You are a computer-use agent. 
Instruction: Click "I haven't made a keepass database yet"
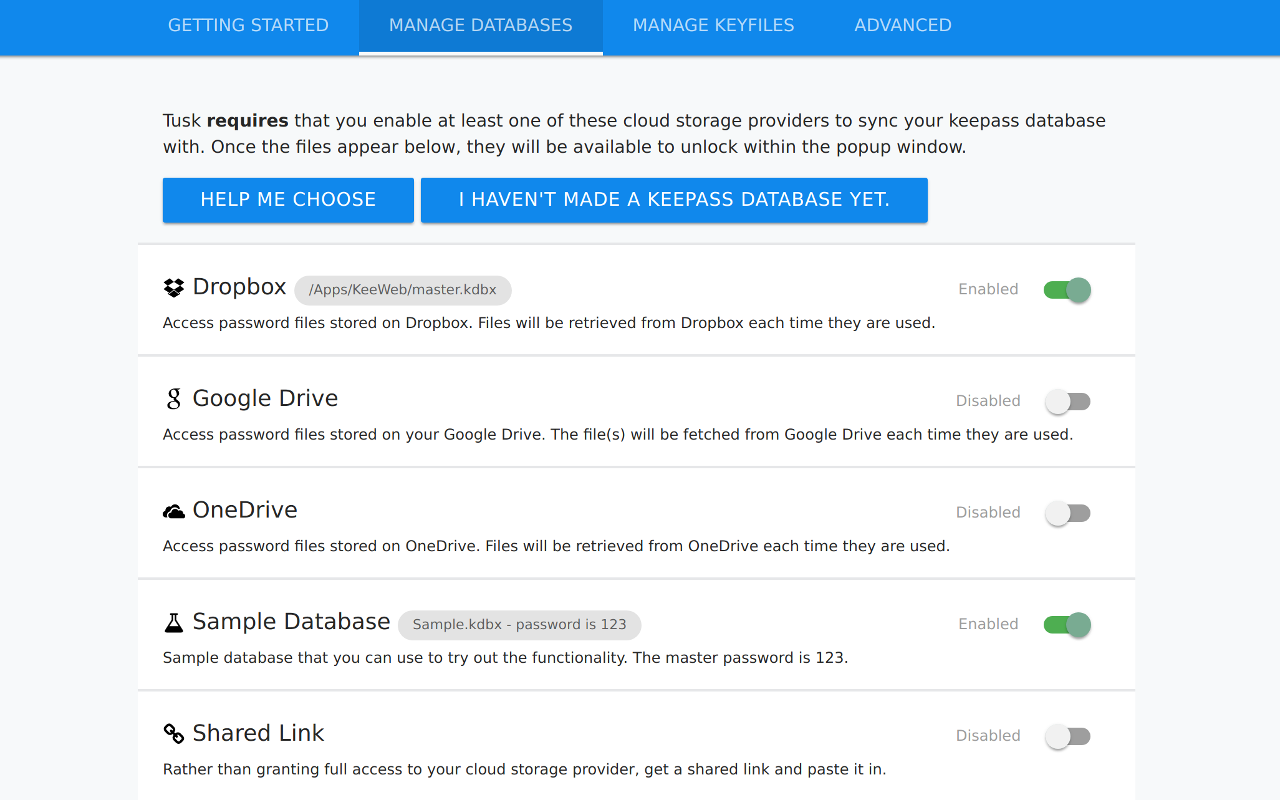(674, 199)
